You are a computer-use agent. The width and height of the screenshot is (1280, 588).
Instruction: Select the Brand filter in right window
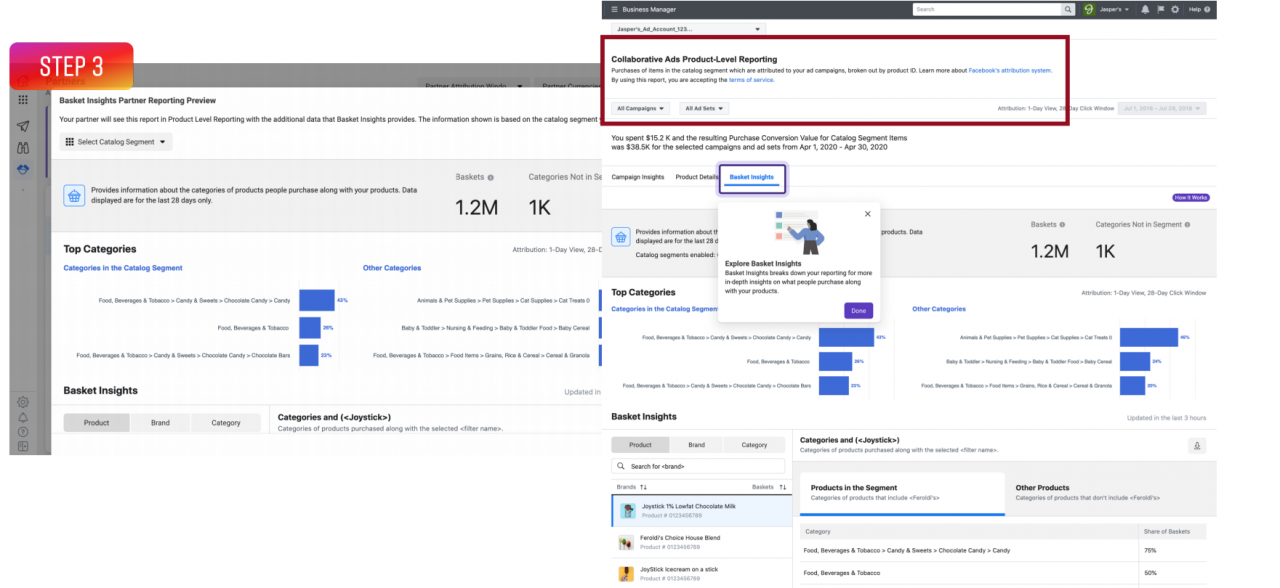697,445
